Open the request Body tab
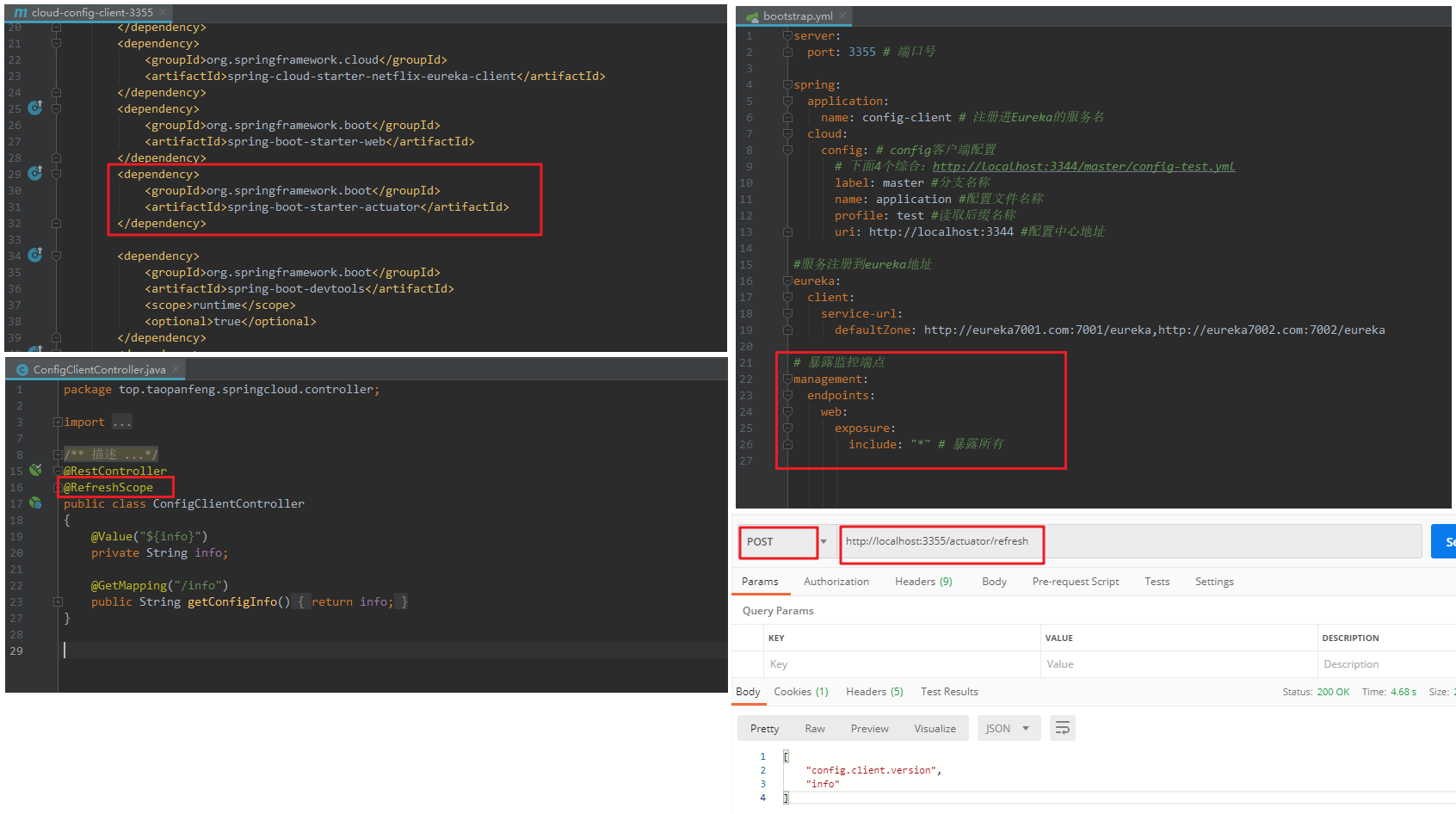 click(x=994, y=582)
